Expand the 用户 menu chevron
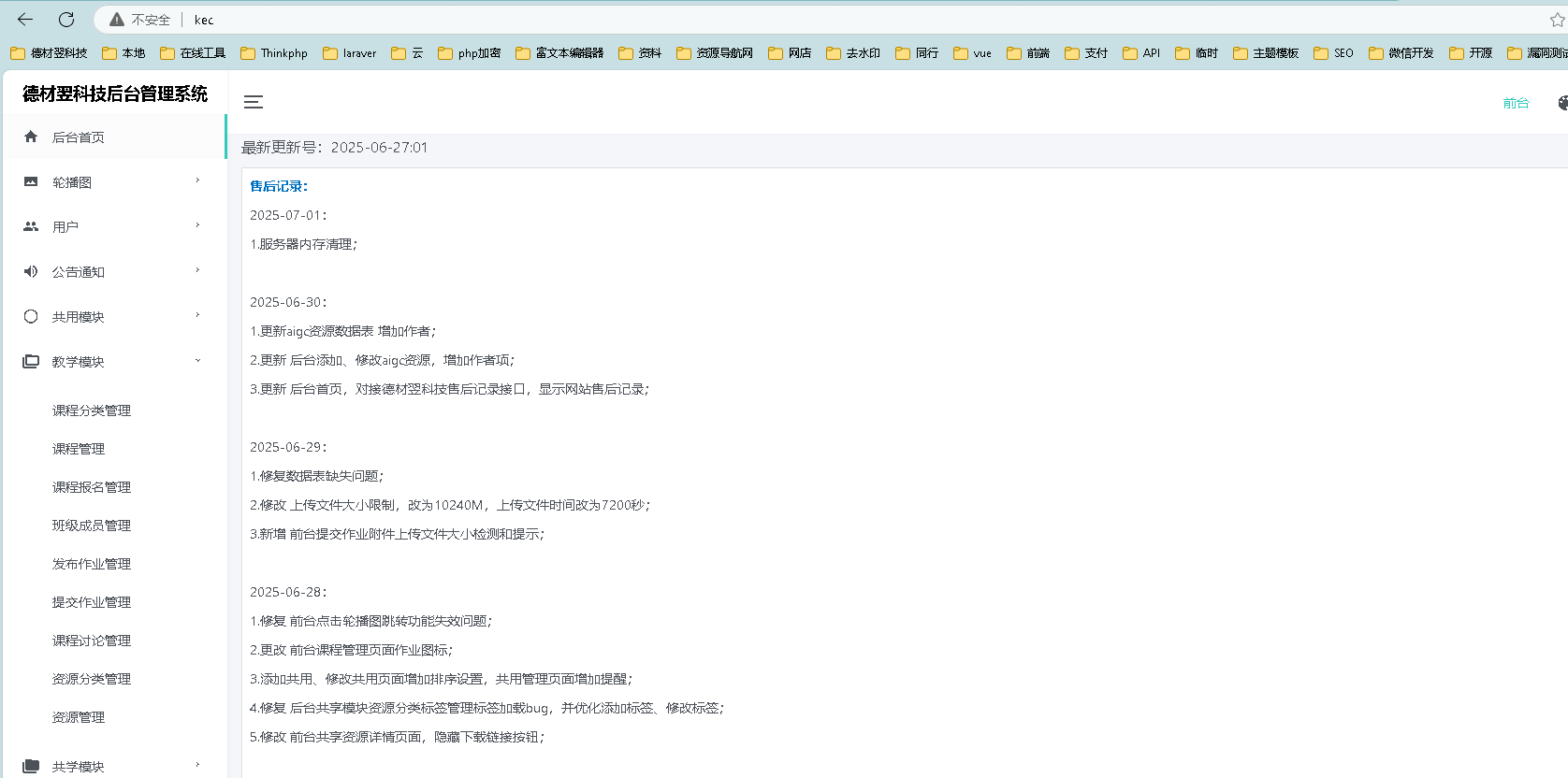 pyautogui.click(x=197, y=225)
